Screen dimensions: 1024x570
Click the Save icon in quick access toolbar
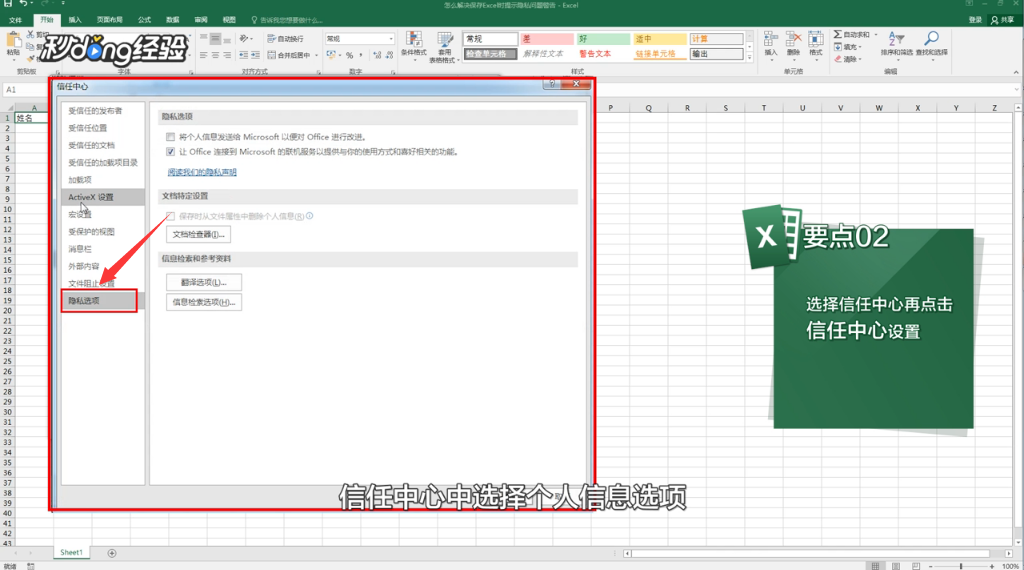tap(8, 4)
